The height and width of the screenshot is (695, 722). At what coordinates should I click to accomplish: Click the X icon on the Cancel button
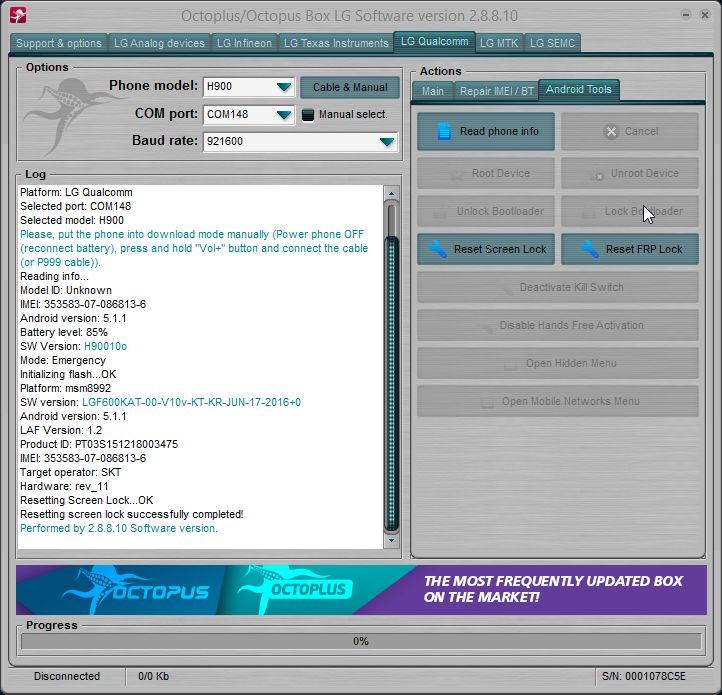pyautogui.click(x=611, y=132)
